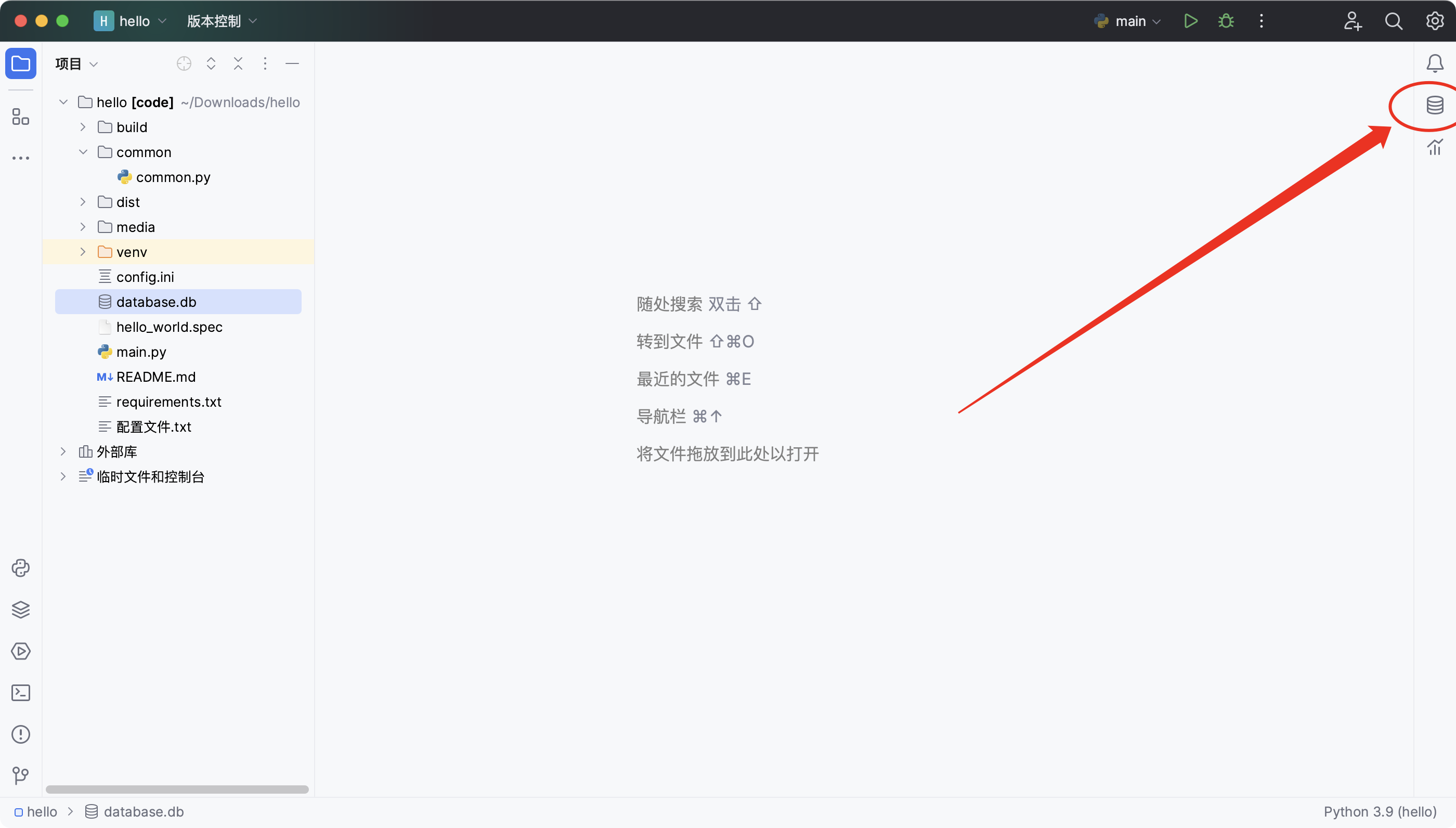Image resolution: width=1456 pixels, height=828 pixels.
Task: Collapse the common folder
Action: tap(83, 152)
